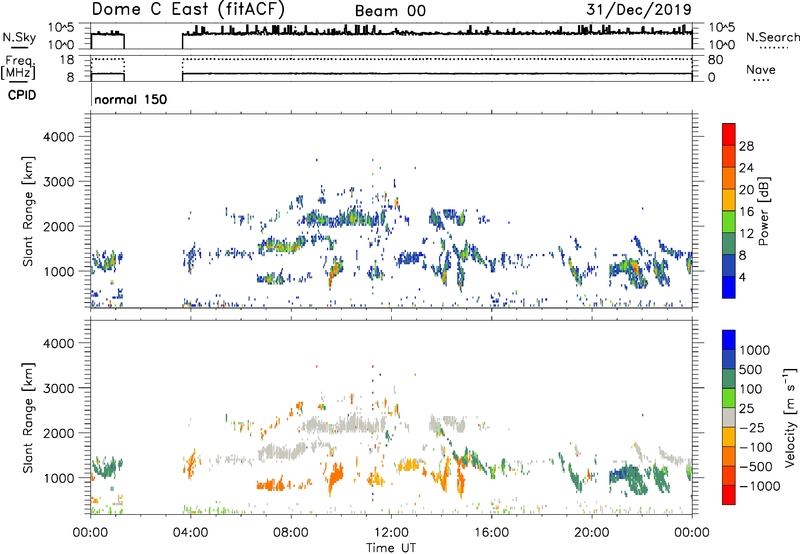Click the "16" value on the Power colorbar
The image size is (800, 554).
[746, 212]
